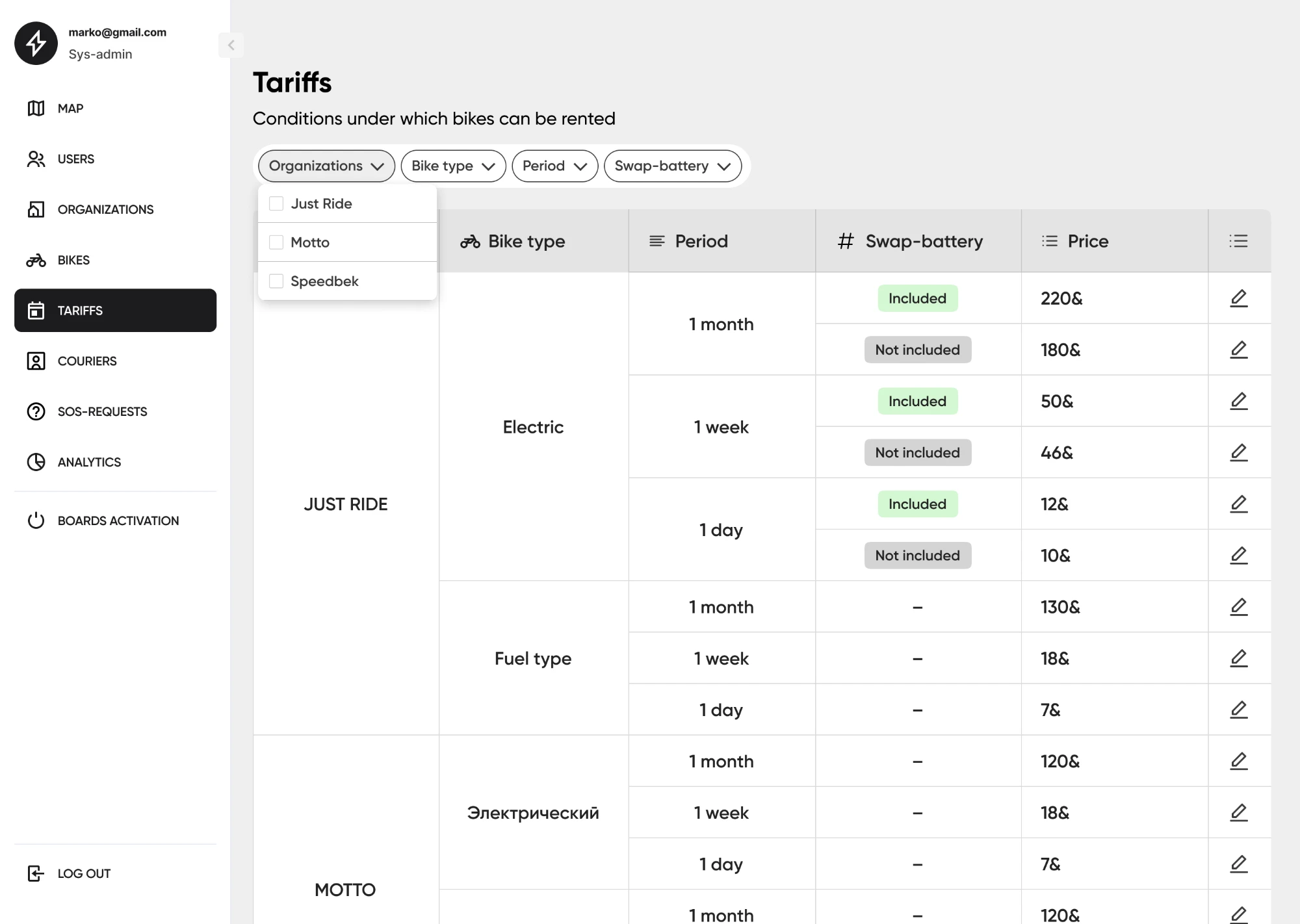The width and height of the screenshot is (1300, 924).
Task: Click the MOTTO organization cell
Action: coord(345,890)
